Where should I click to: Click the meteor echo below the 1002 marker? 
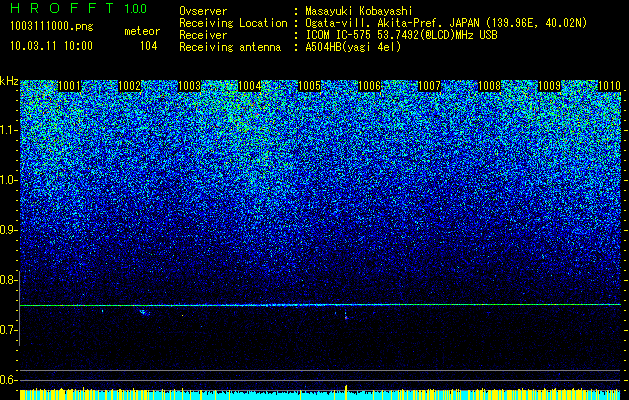point(144,312)
